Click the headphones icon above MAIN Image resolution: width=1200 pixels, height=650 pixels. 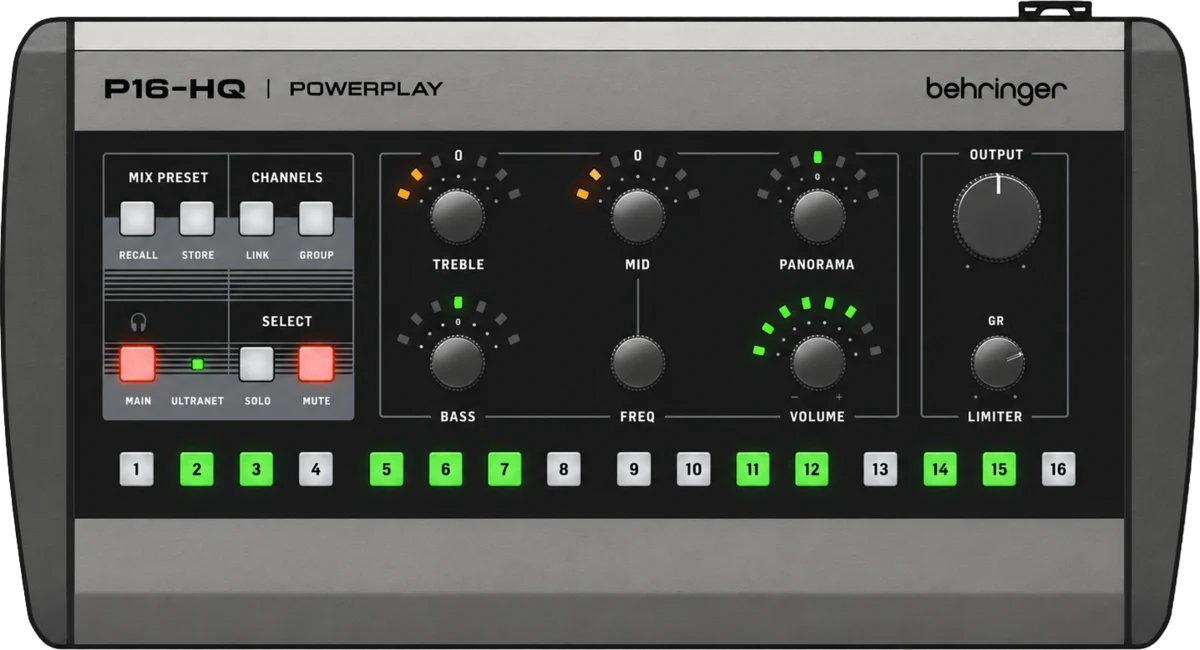[x=138, y=322]
